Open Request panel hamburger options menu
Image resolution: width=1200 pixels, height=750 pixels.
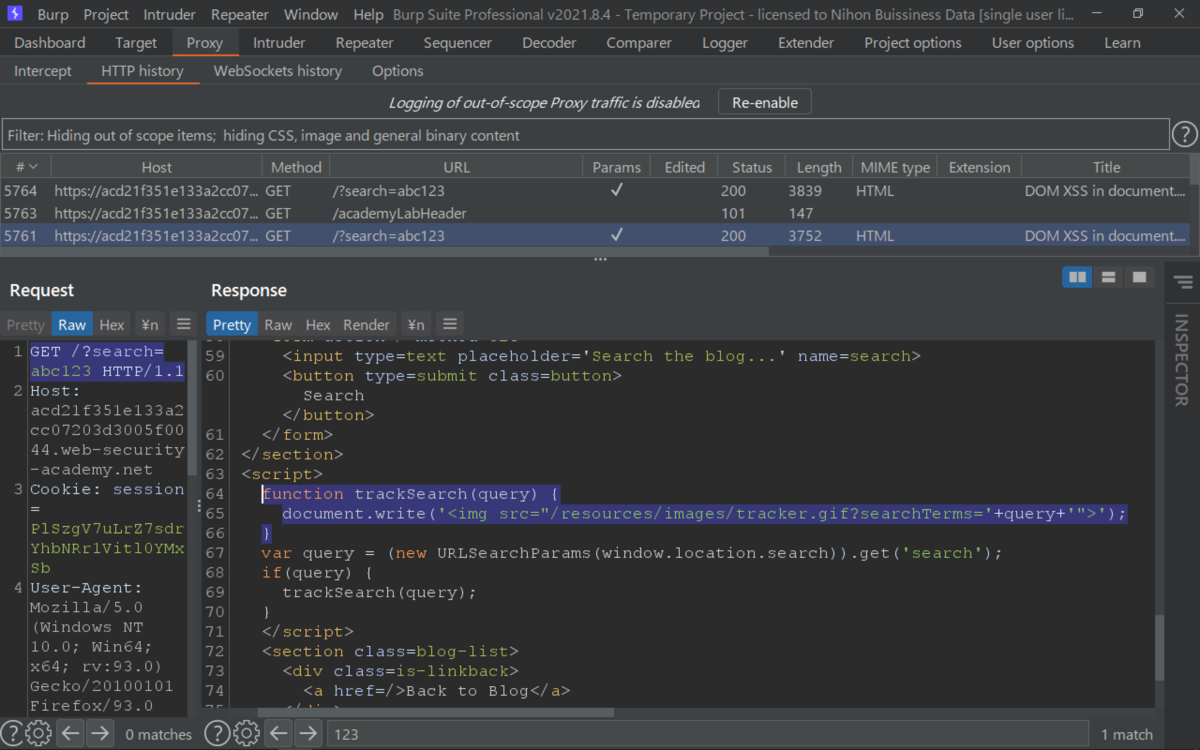click(182, 324)
